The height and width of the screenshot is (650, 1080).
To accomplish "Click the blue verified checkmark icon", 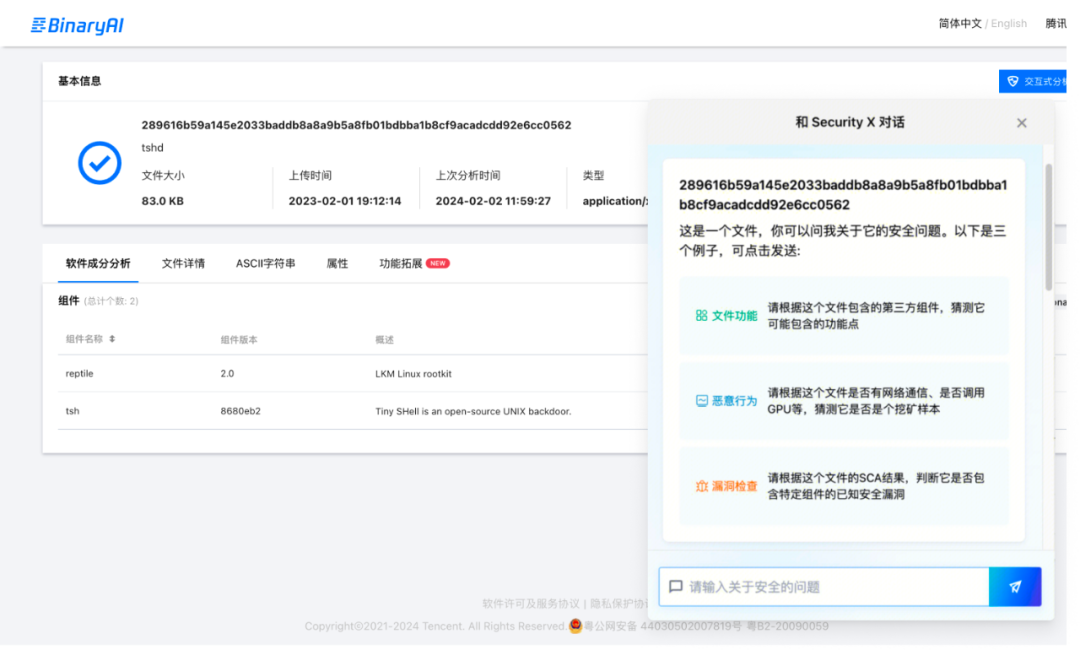I will [100, 163].
